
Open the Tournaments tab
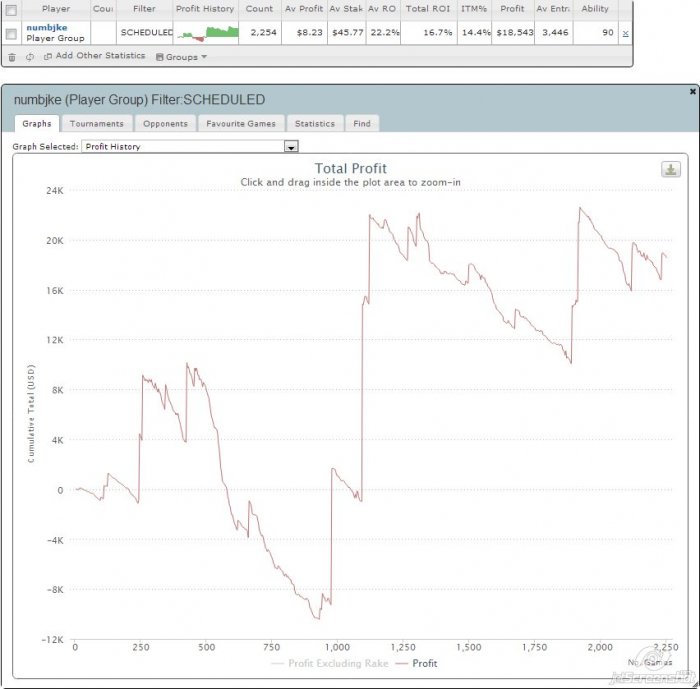click(x=96, y=123)
